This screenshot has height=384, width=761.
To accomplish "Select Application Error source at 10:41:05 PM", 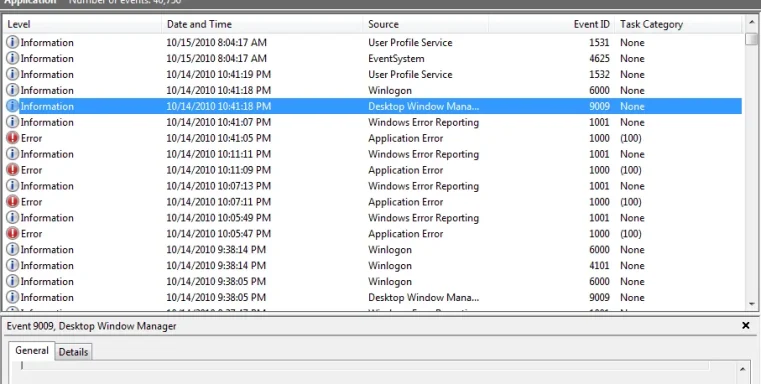I will (405, 138).
